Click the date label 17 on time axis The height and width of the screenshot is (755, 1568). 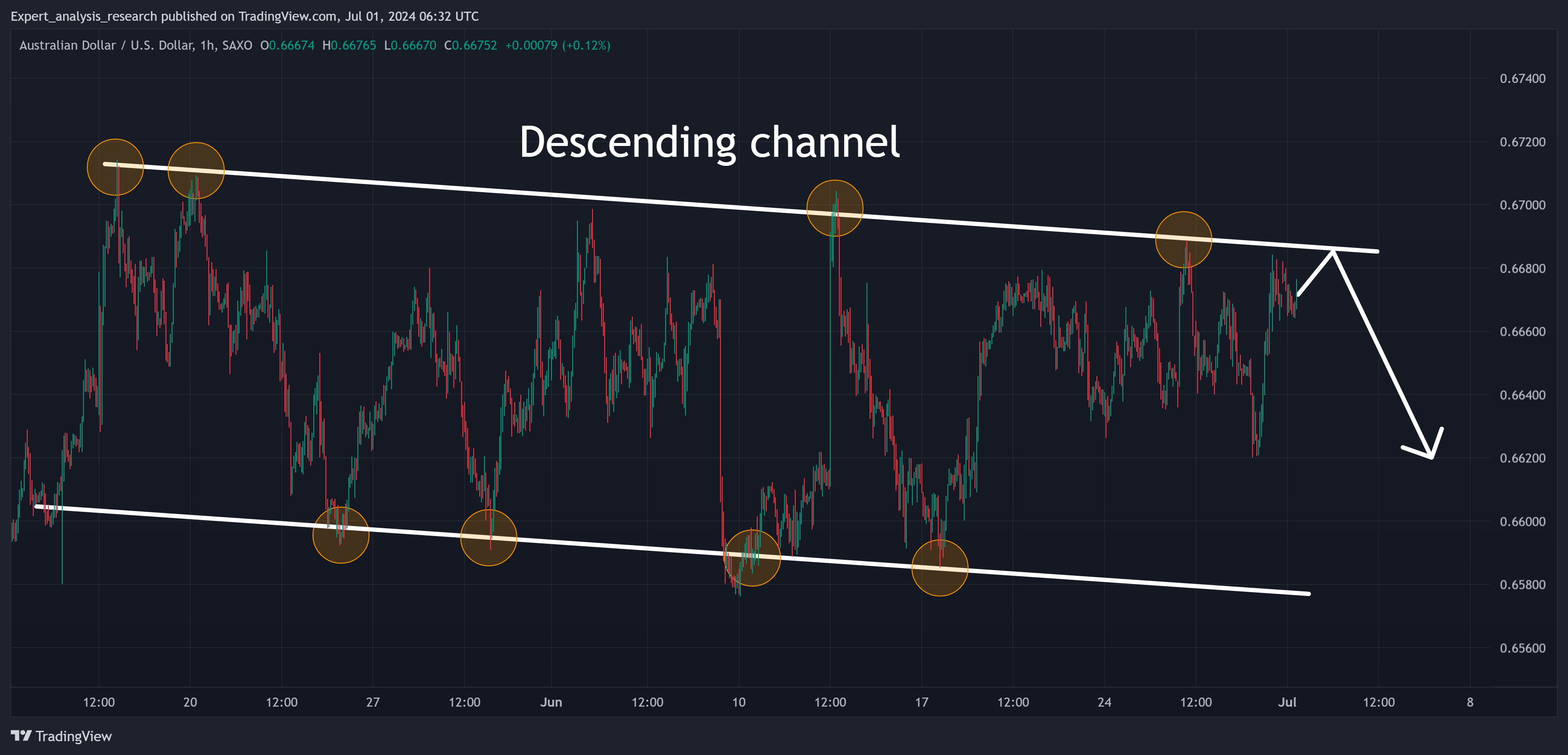(921, 702)
